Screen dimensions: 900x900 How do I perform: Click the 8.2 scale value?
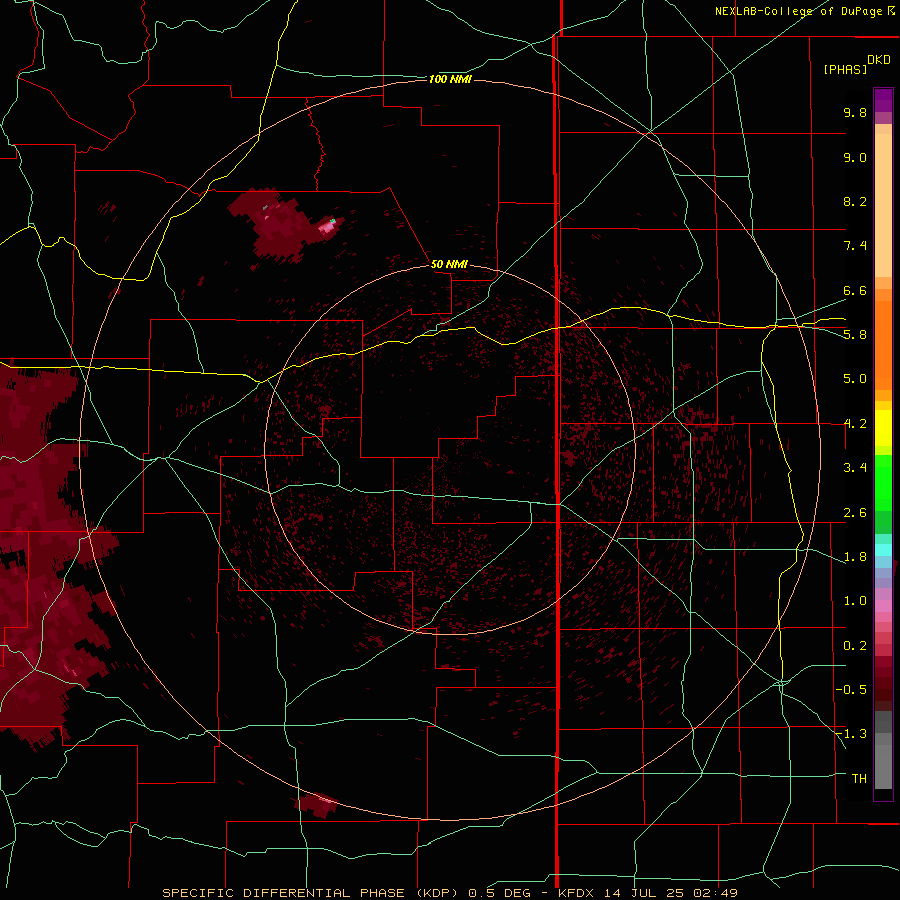[855, 201]
